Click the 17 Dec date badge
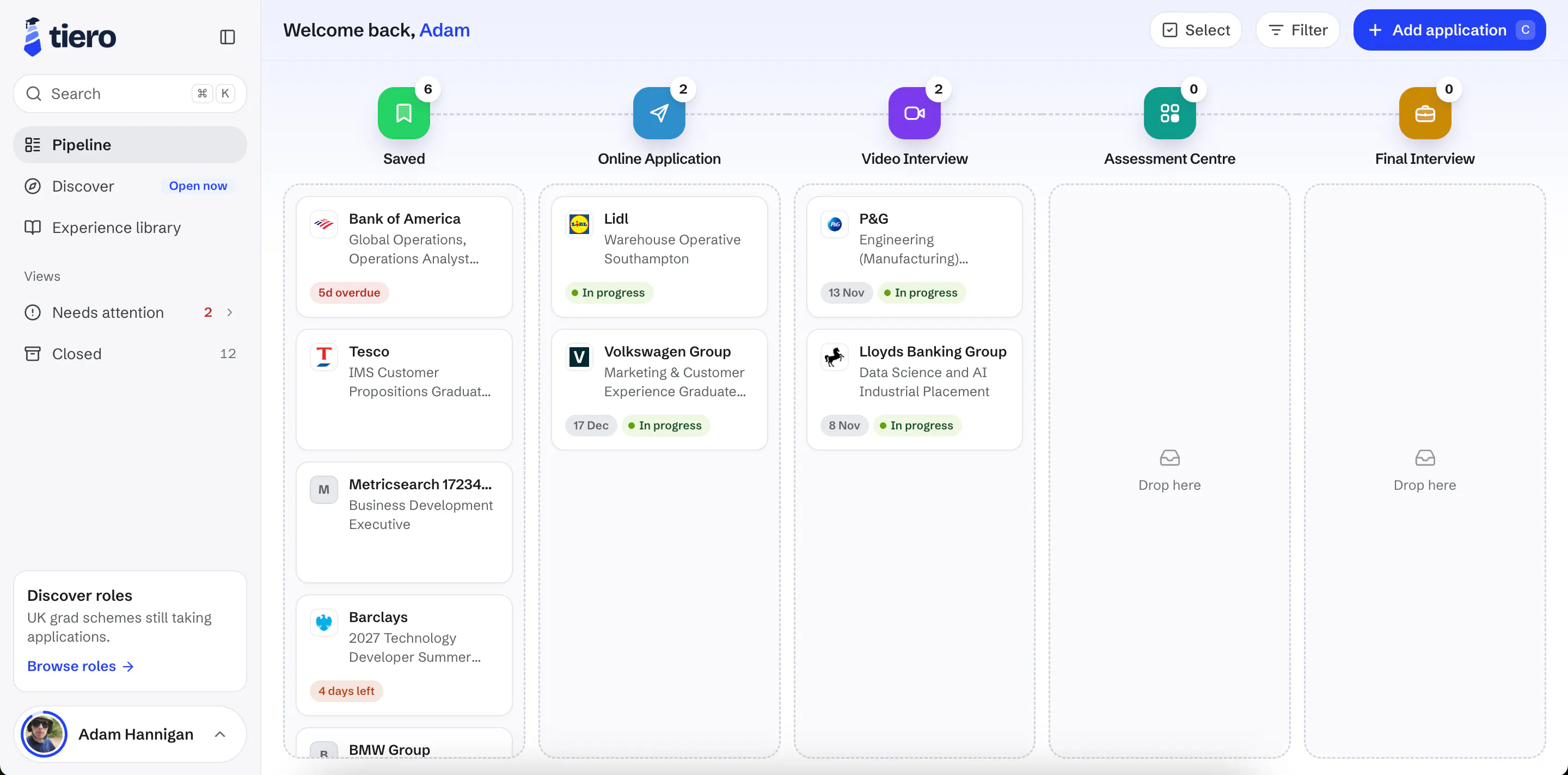 coord(590,425)
